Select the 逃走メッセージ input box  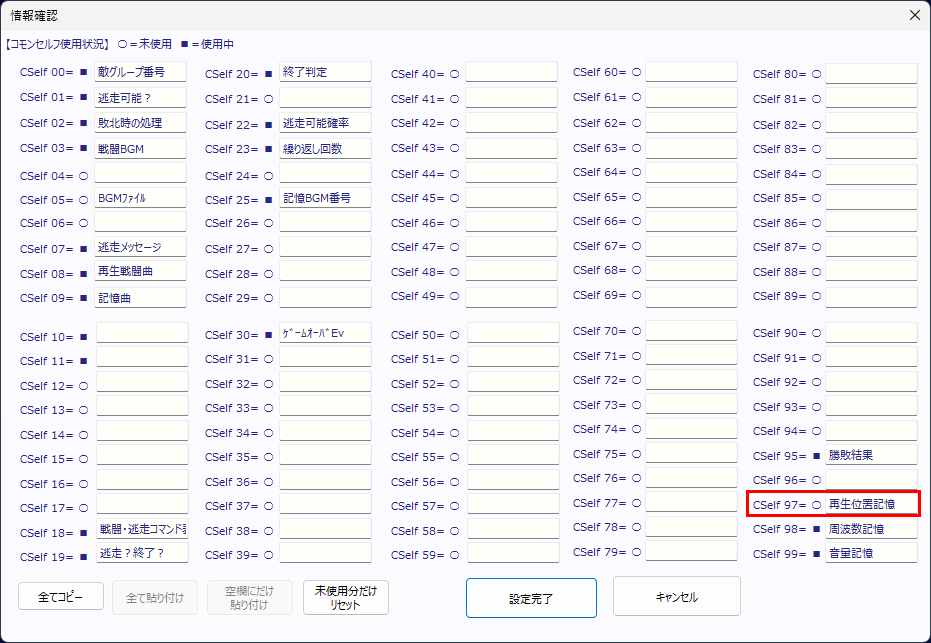141,248
